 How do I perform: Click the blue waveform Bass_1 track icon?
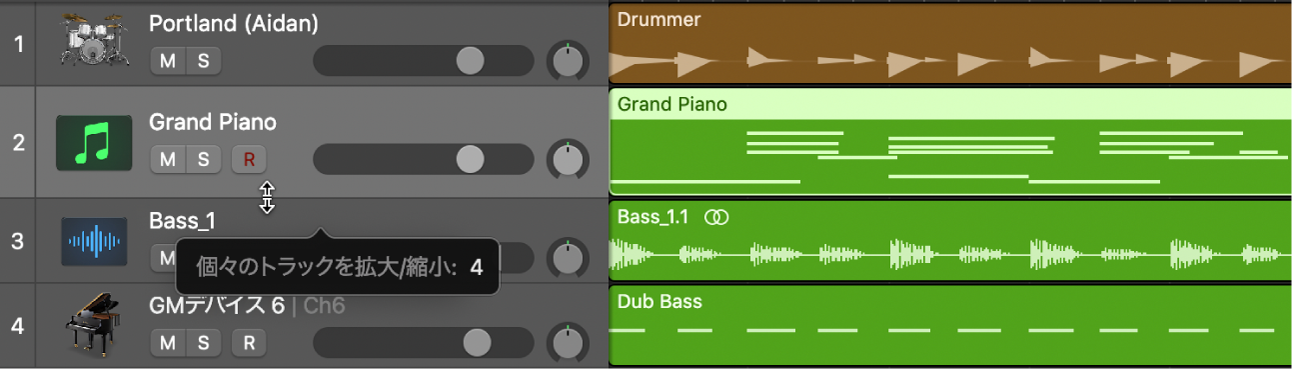(94, 241)
